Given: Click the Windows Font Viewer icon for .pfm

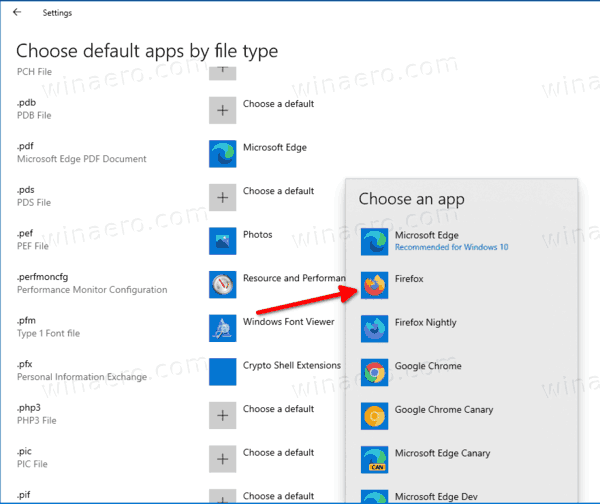Looking at the screenshot, I should (222, 328).
